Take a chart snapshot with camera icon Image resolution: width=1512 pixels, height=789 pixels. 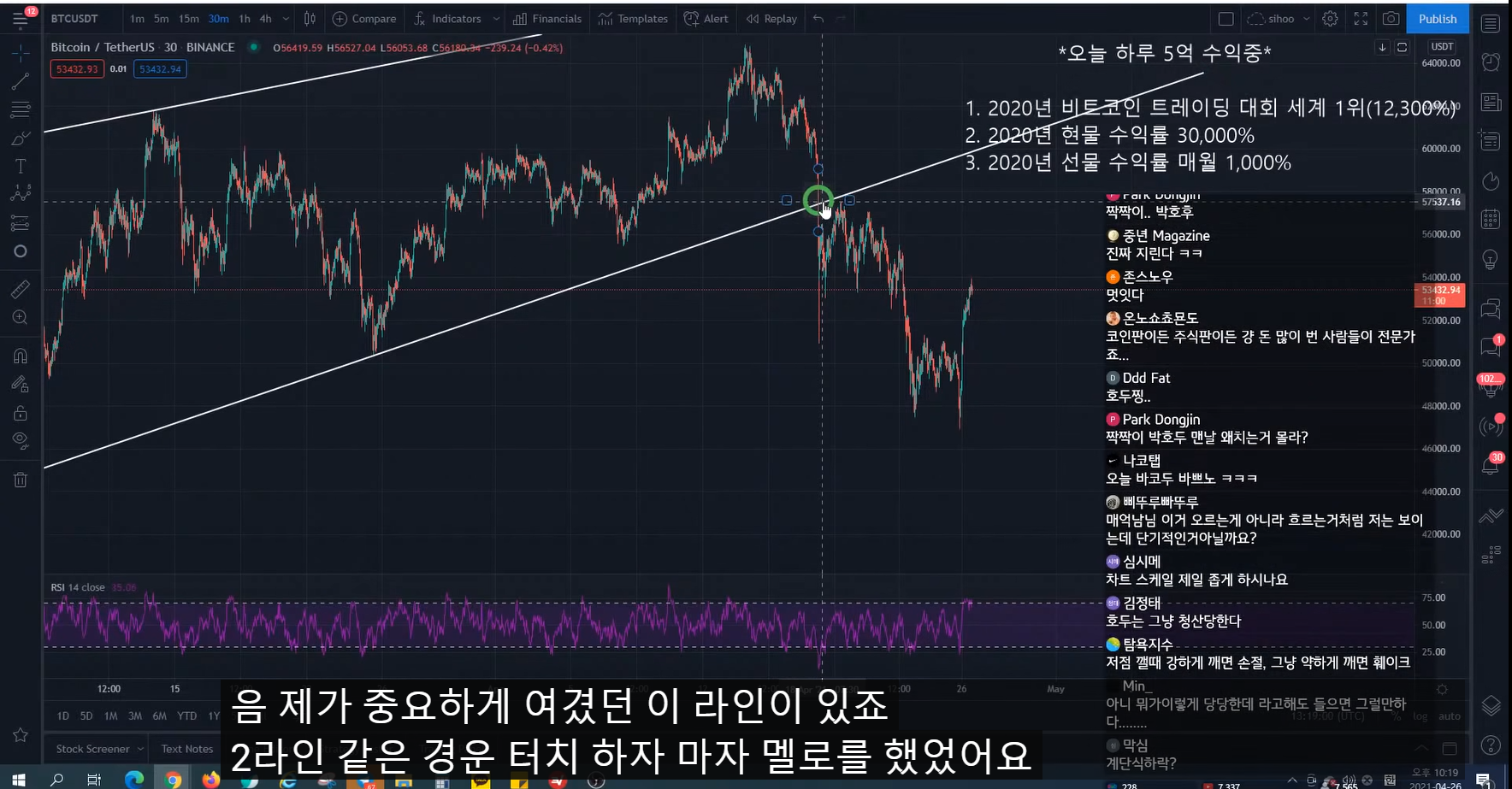coord(1391,19)
